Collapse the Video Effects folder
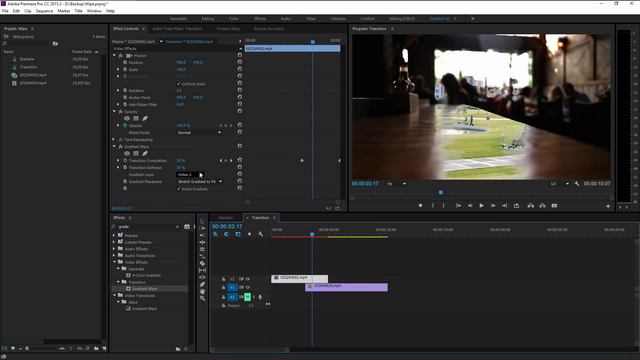 (x=114, y=262)
